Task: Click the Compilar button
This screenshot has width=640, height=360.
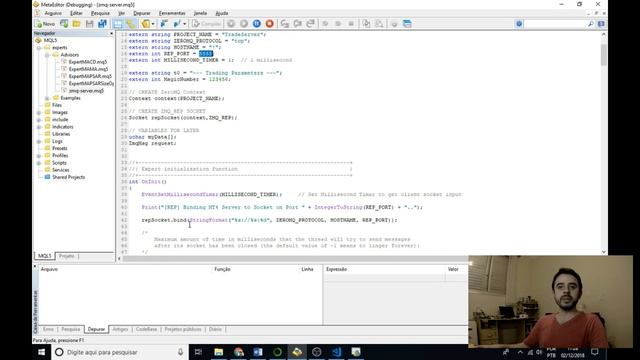Action: click(206, 24)
